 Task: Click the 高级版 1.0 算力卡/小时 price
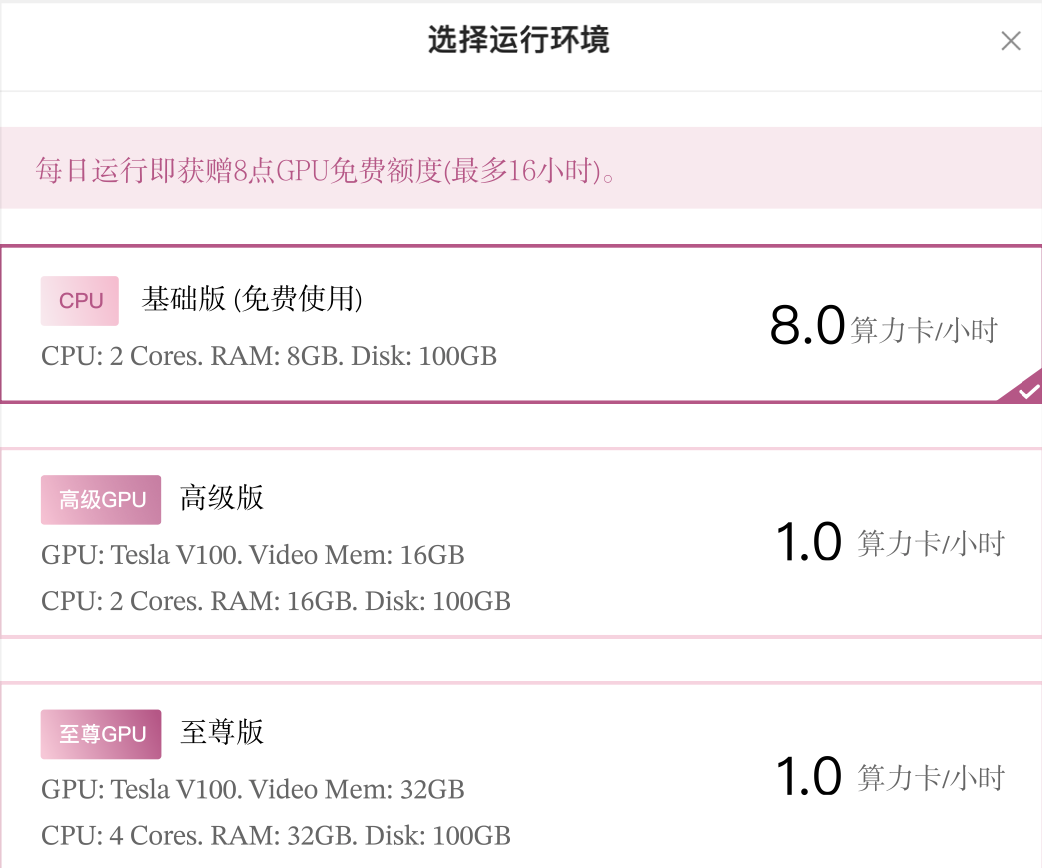890,542
